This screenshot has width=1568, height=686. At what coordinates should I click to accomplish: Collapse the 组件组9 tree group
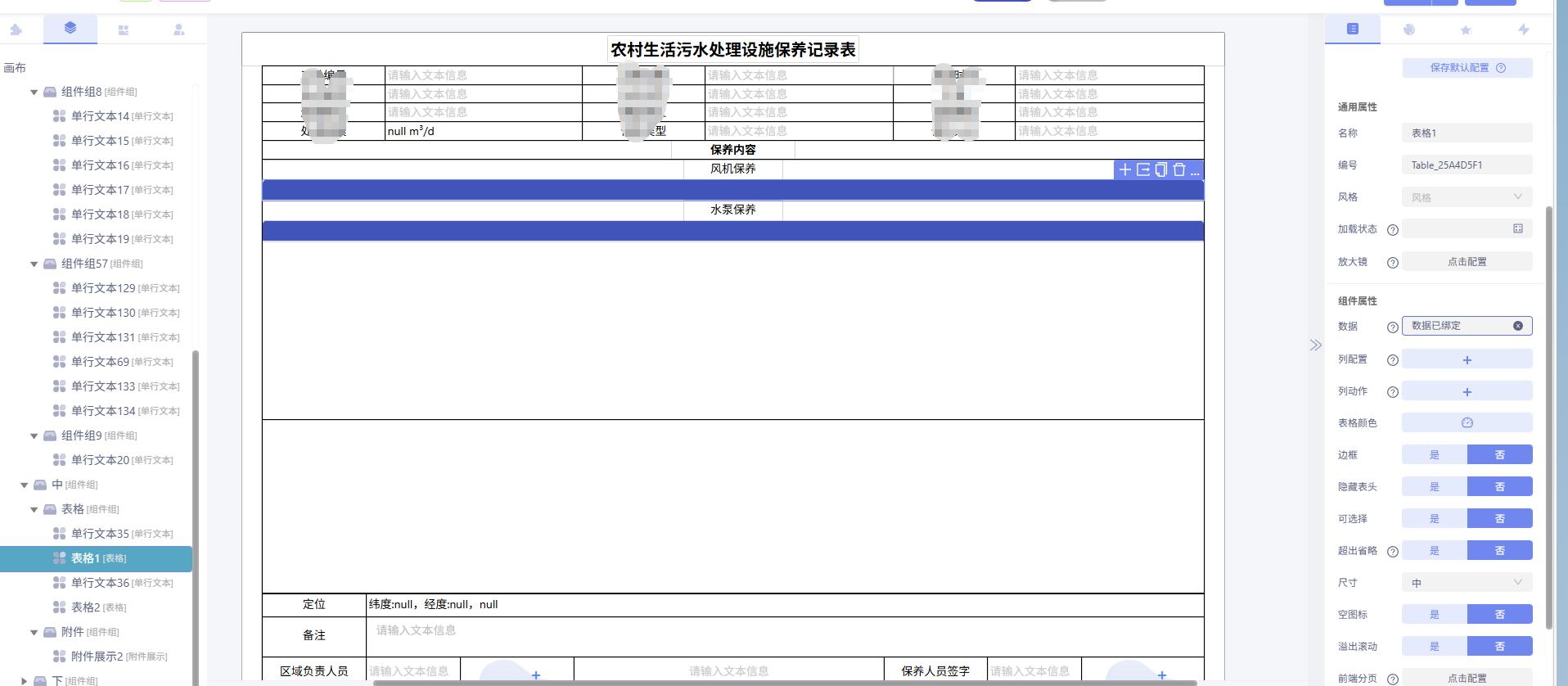tap(34, 436)
